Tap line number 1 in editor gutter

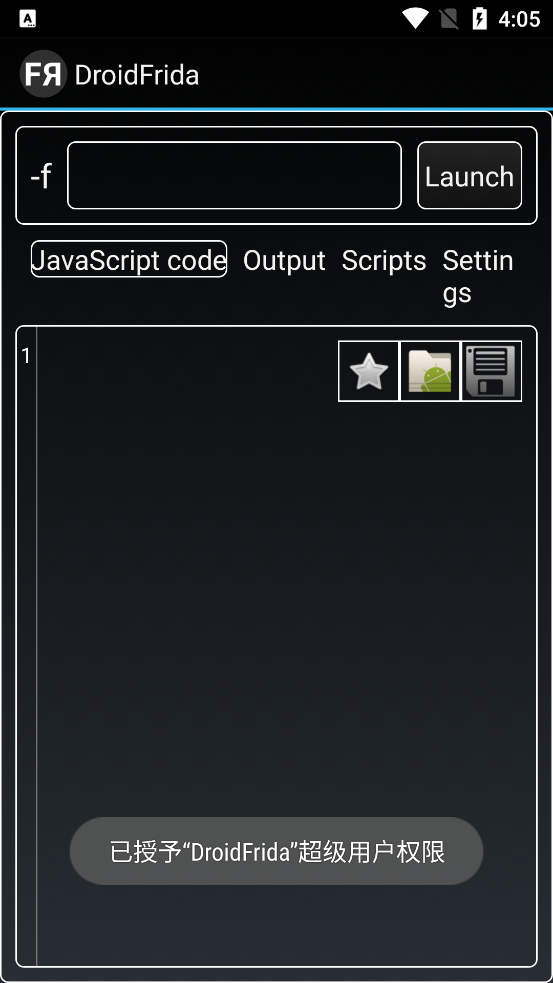26,356
